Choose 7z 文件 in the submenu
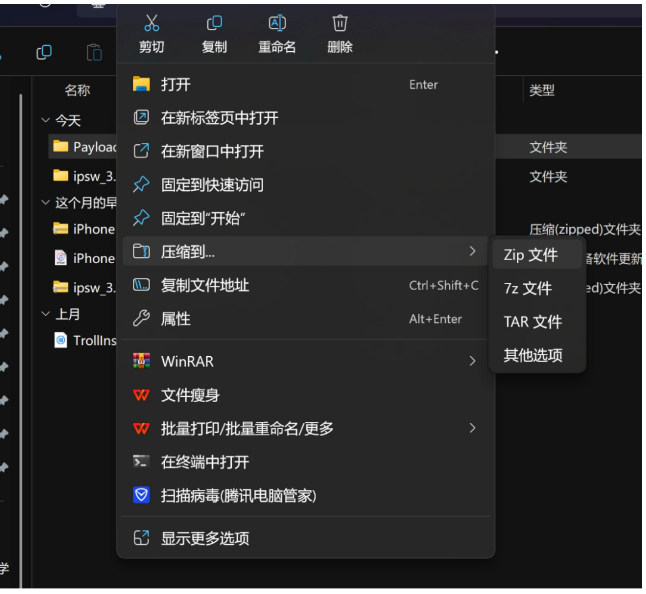Image resolution: width=646 pixels, height=594 pixels. (537, 288)
